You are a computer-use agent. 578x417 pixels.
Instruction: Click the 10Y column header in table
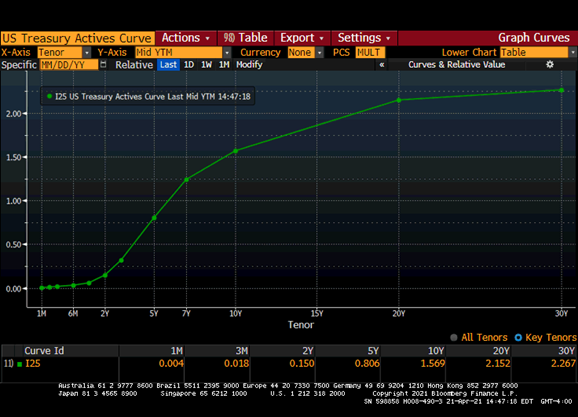[436, 351]
